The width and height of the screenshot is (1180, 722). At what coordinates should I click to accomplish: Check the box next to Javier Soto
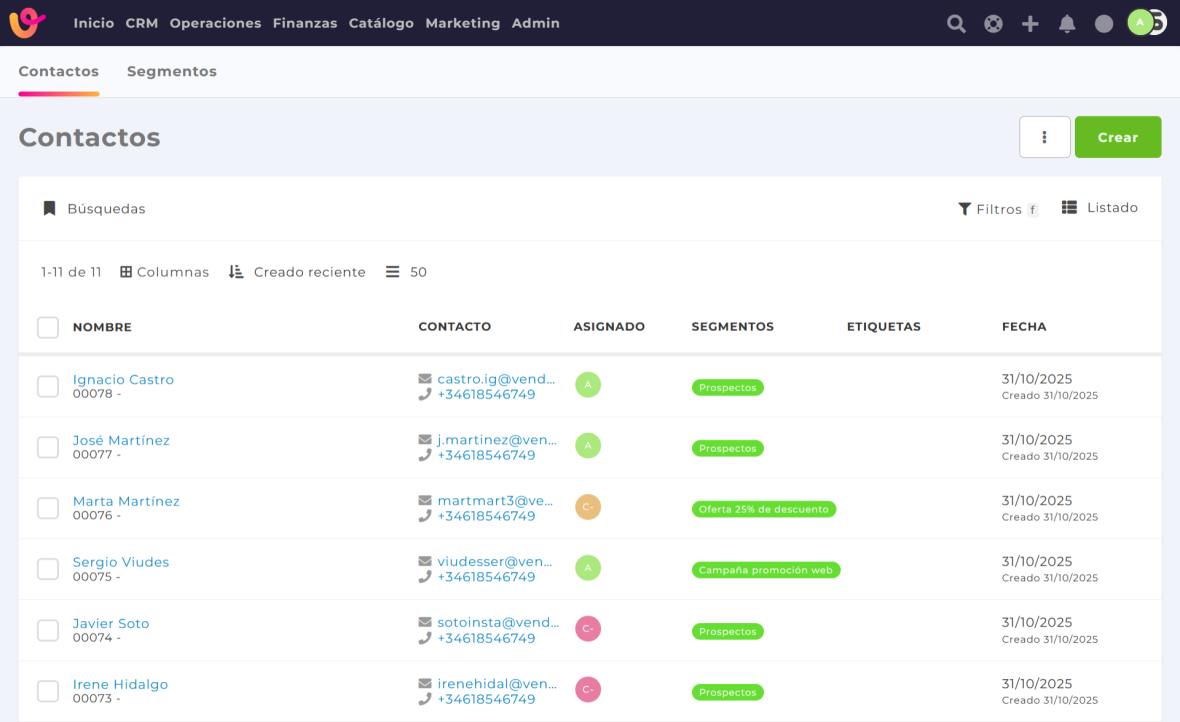click(x=48, y=630)
